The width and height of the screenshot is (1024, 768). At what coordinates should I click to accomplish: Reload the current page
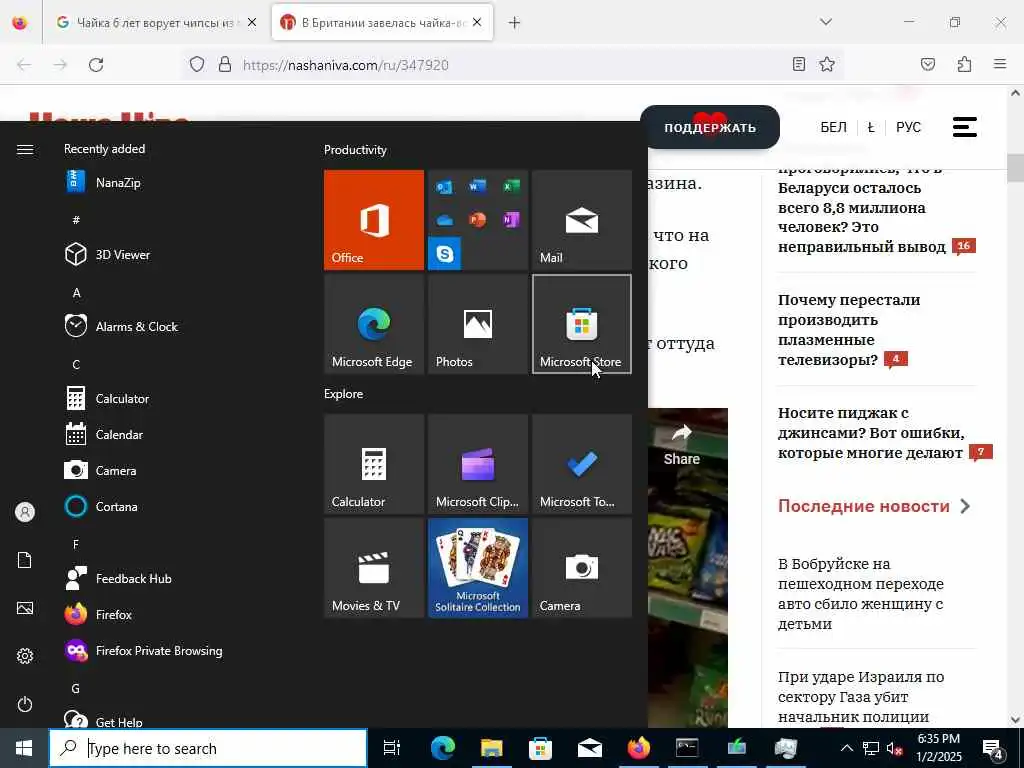tap(96, 65)
